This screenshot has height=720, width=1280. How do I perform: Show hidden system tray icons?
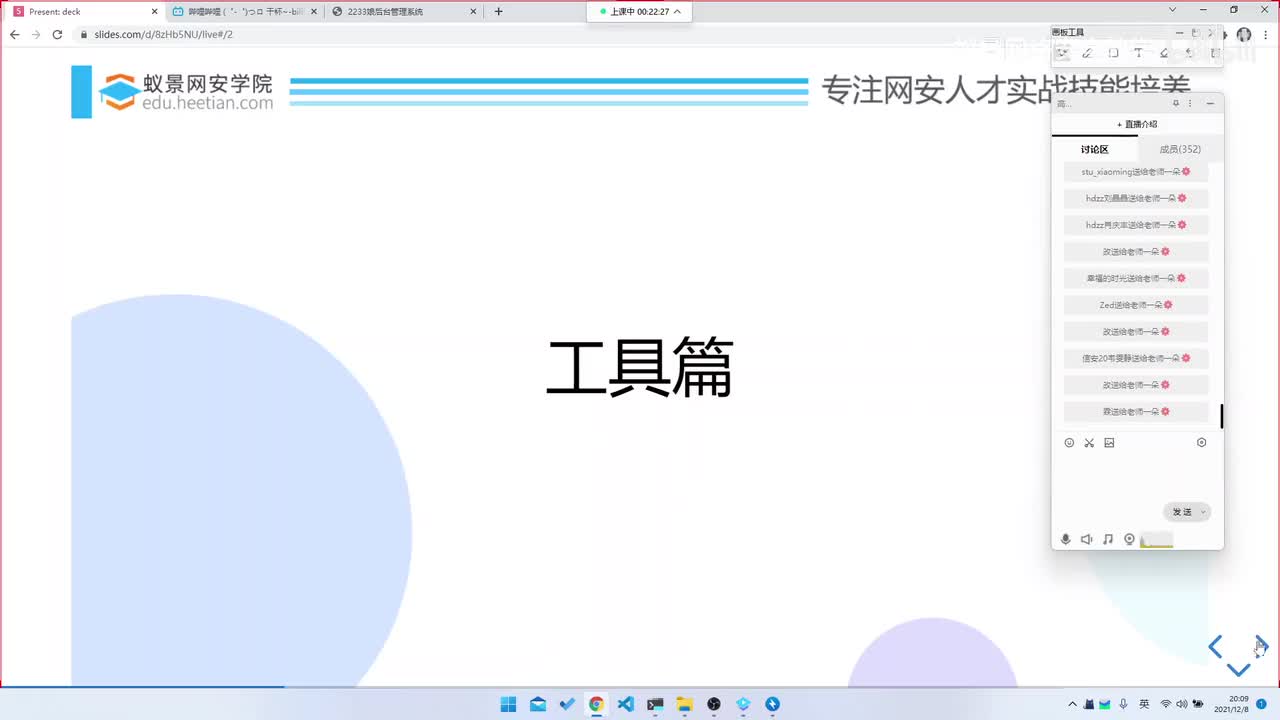(1073, 704)
